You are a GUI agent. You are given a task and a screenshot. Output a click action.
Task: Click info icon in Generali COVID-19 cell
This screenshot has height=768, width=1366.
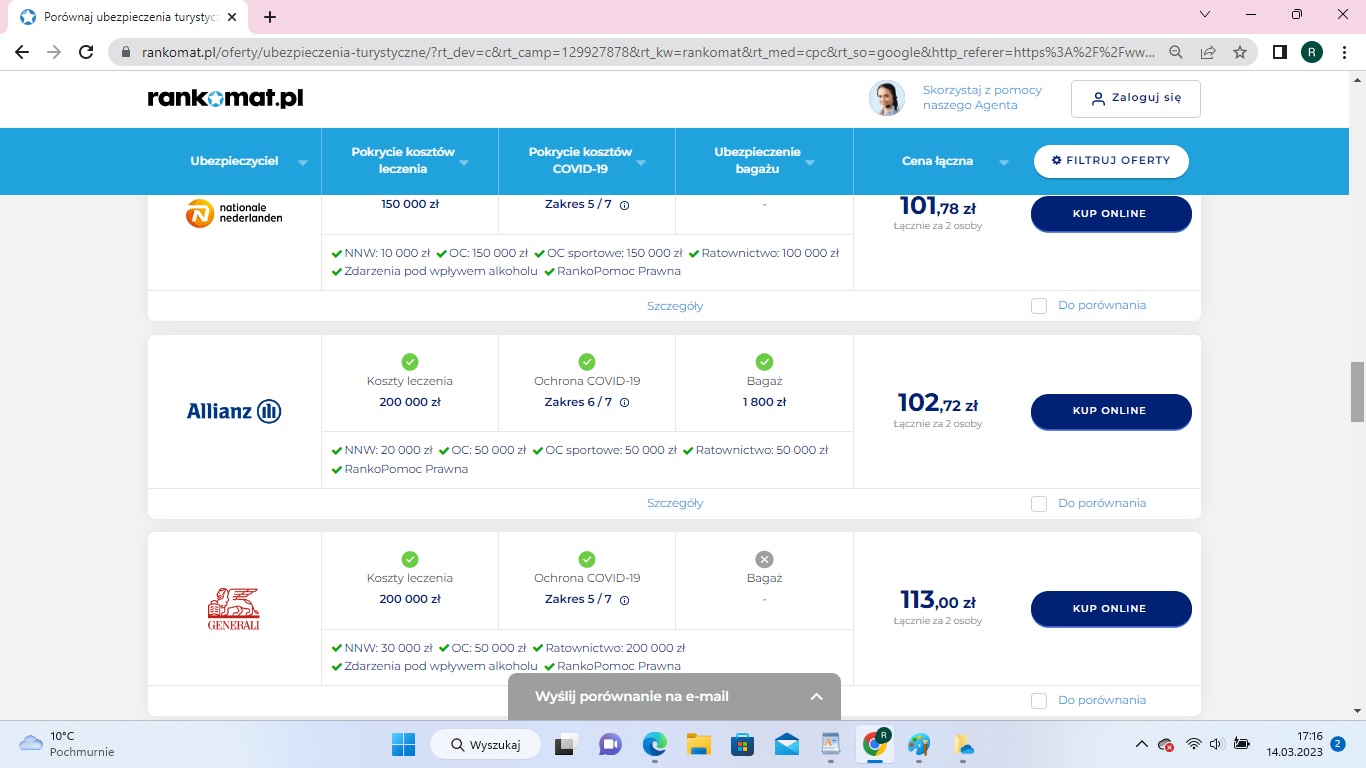pos(624,600)
